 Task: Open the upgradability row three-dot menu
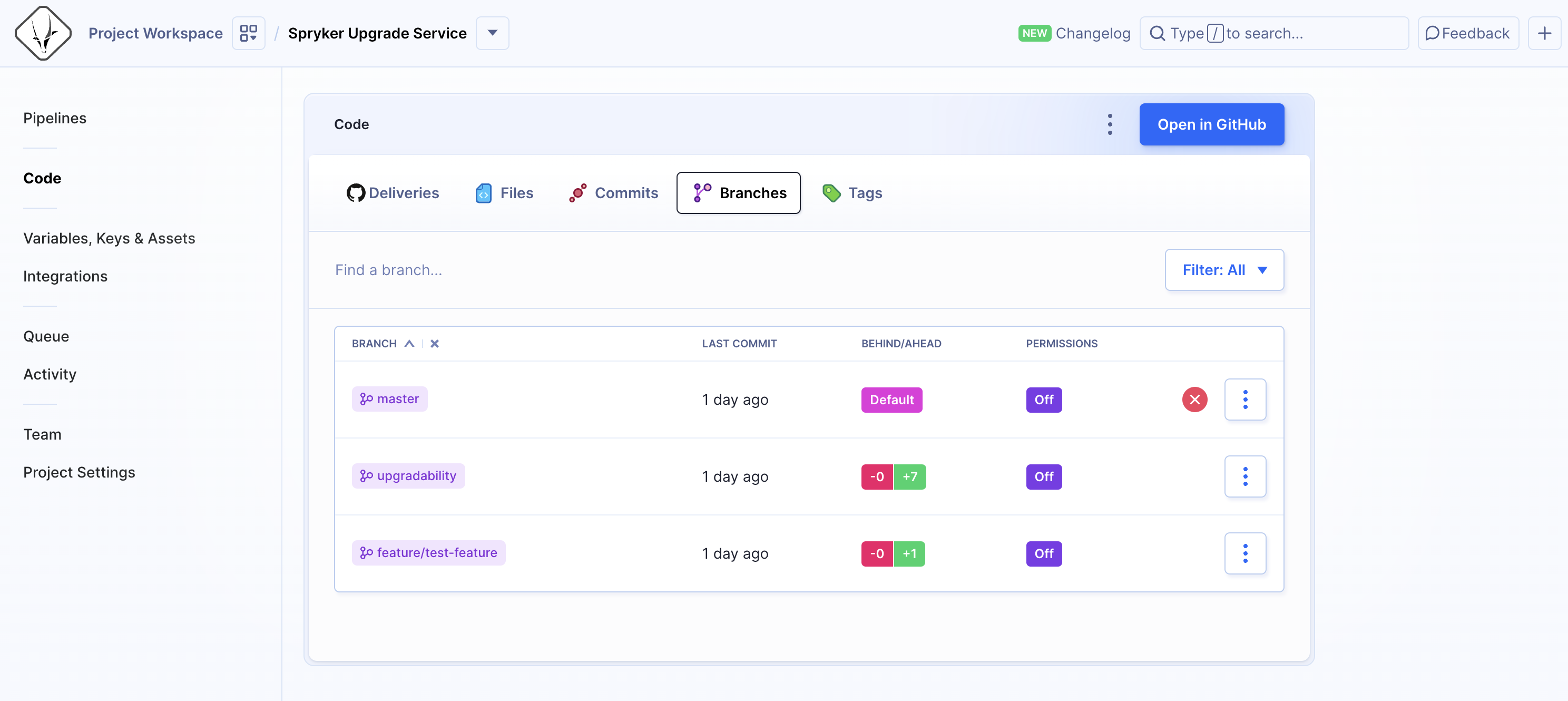1246,476
